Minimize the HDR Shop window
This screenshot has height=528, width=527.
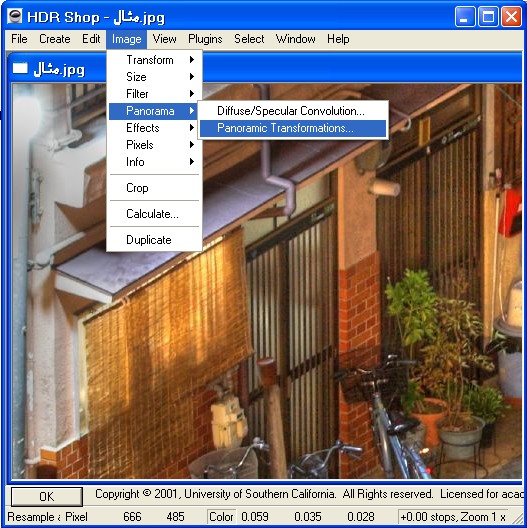click(465, 16)
